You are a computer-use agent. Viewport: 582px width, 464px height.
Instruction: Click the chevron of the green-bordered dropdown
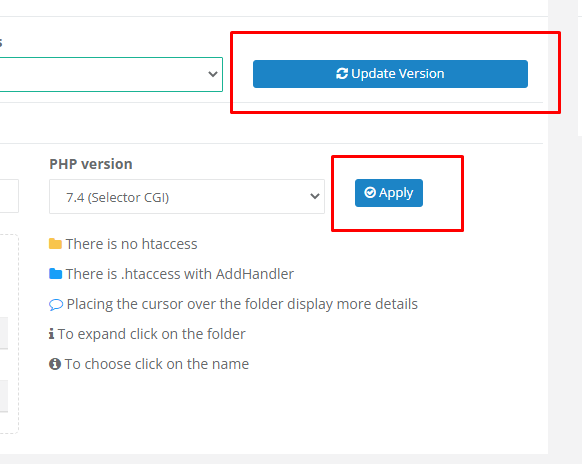213,74
